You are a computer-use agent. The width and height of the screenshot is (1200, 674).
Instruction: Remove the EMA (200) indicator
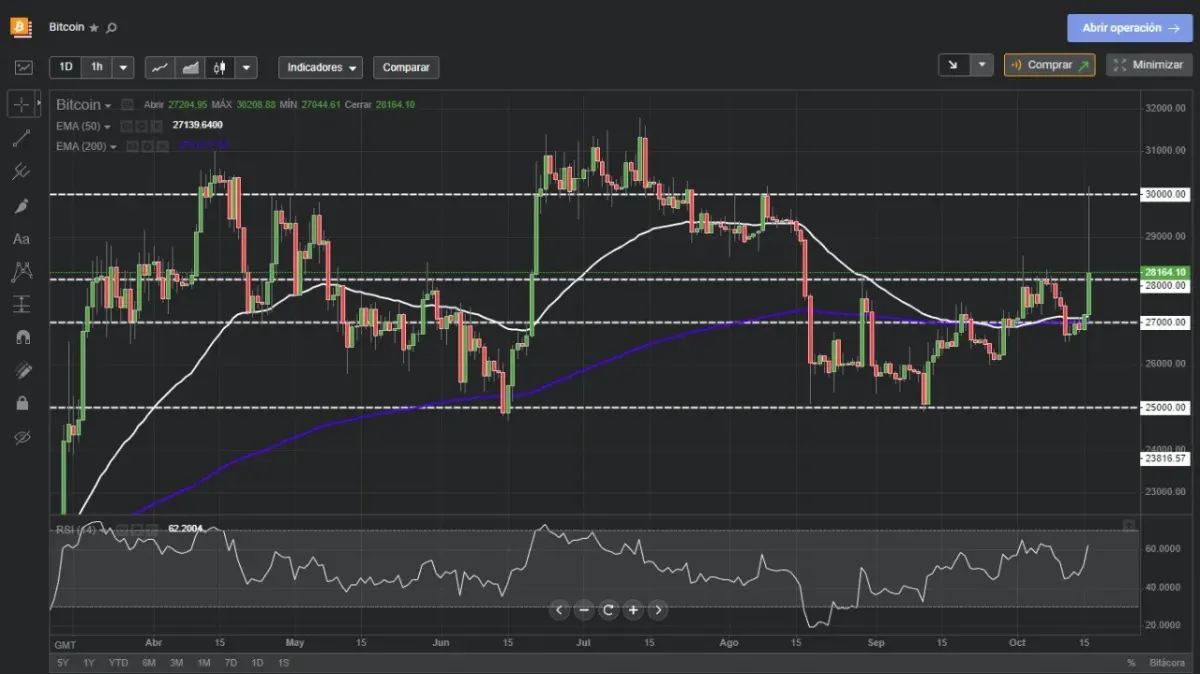[x=163, y=146]
